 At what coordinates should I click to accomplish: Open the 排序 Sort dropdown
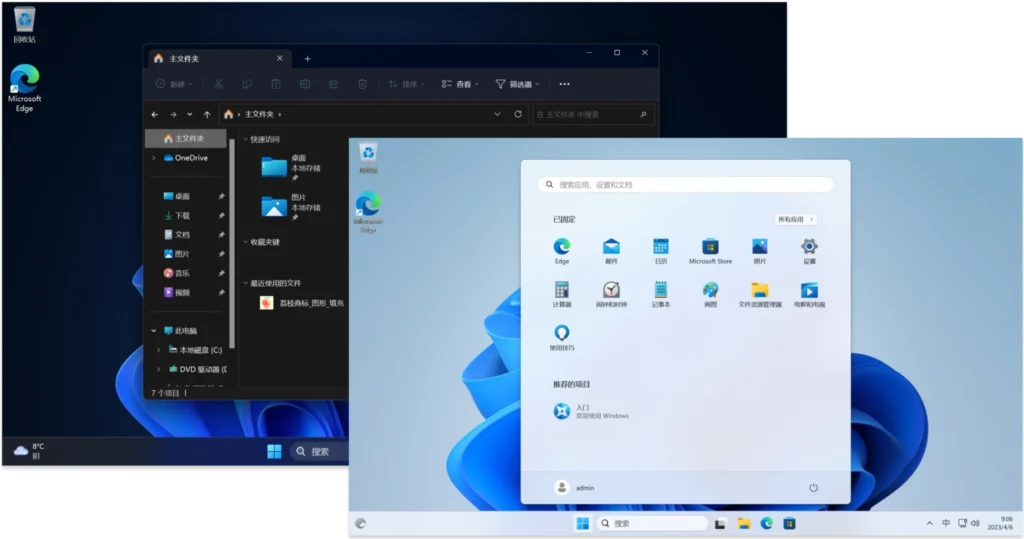pyautogui.click(x=406, y=84)
